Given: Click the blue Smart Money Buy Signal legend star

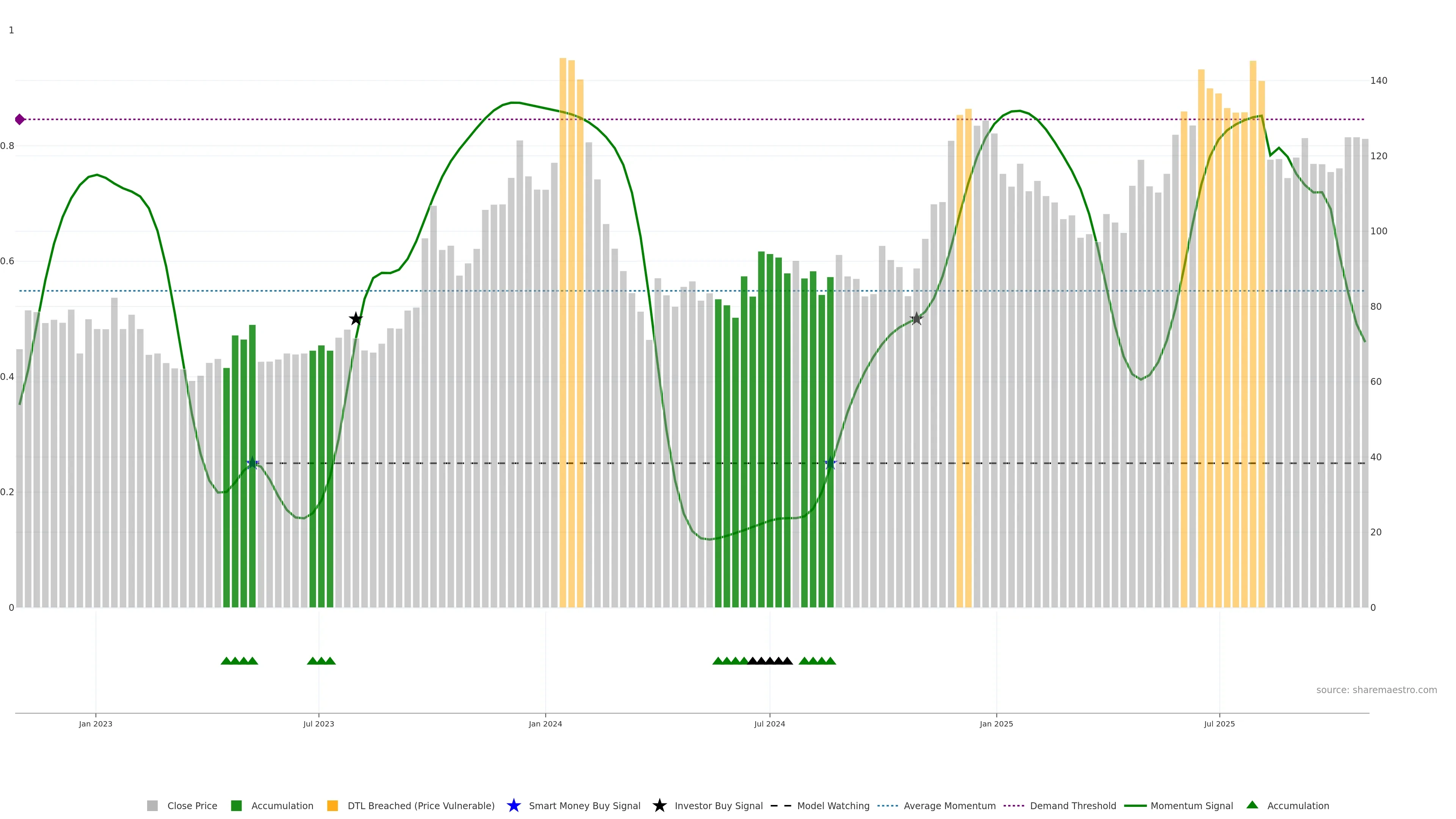Looking at the screenshot, I should point(513,805).
